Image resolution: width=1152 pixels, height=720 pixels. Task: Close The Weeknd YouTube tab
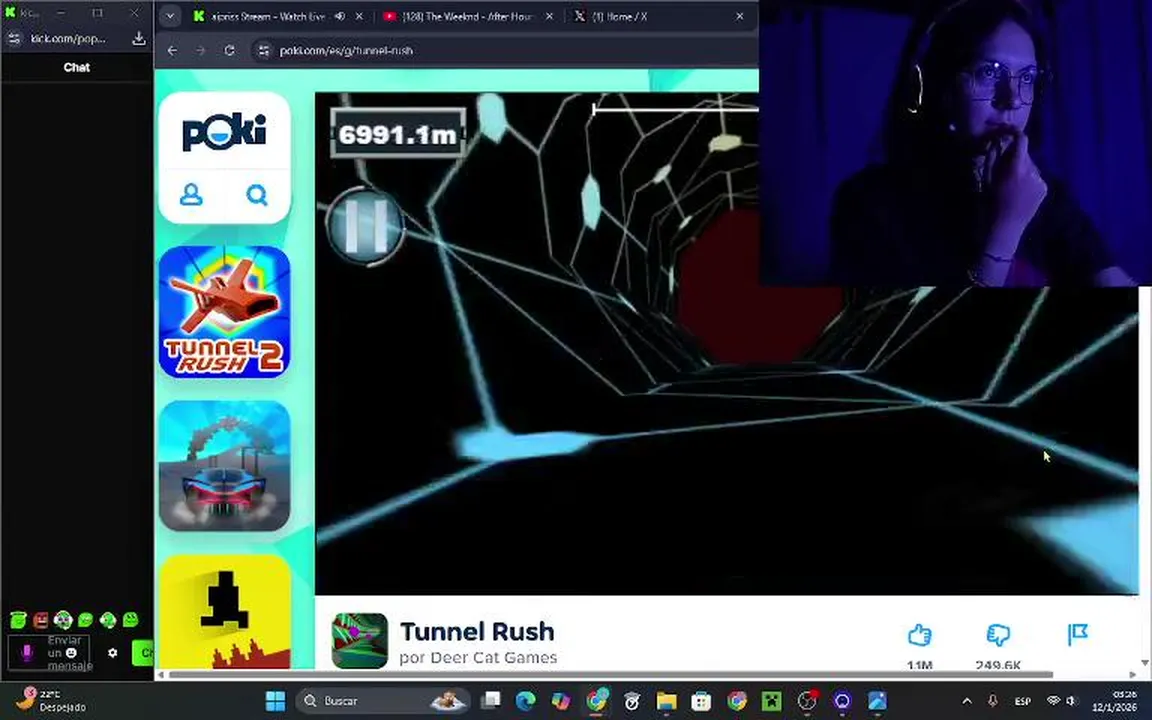click(x=549, y=16)
